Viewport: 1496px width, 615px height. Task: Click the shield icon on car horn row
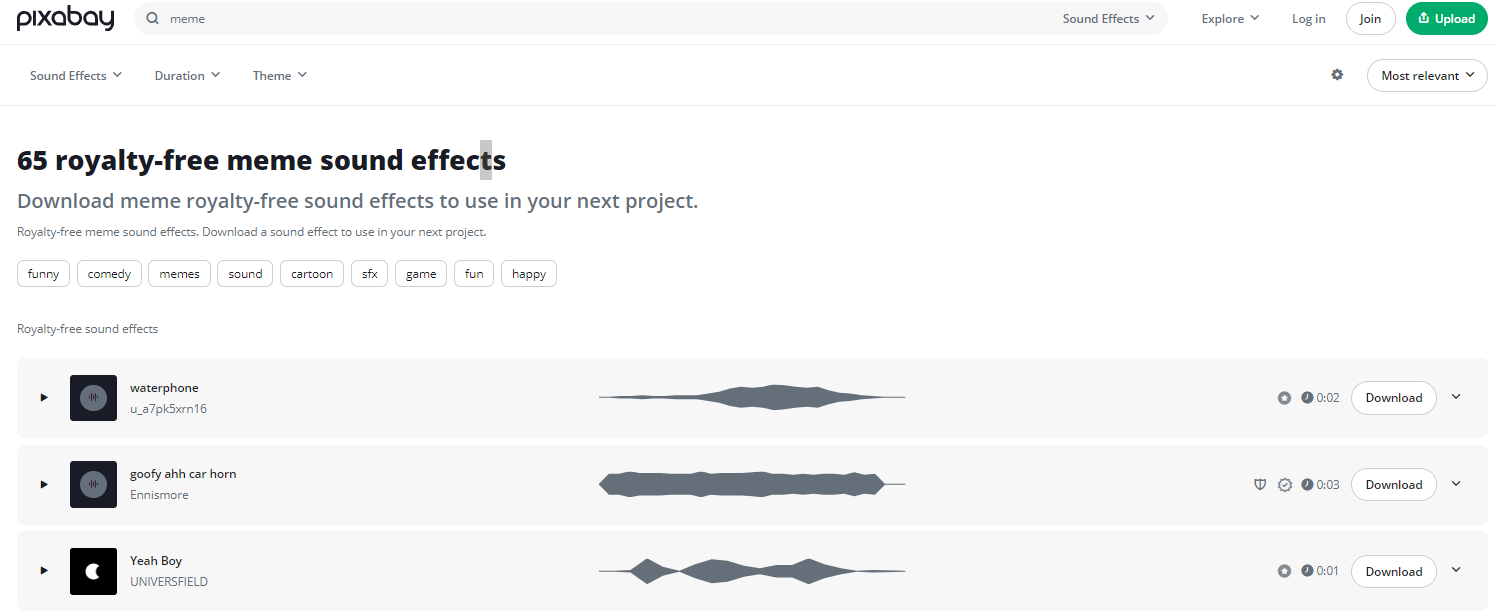coord(1260,484)
